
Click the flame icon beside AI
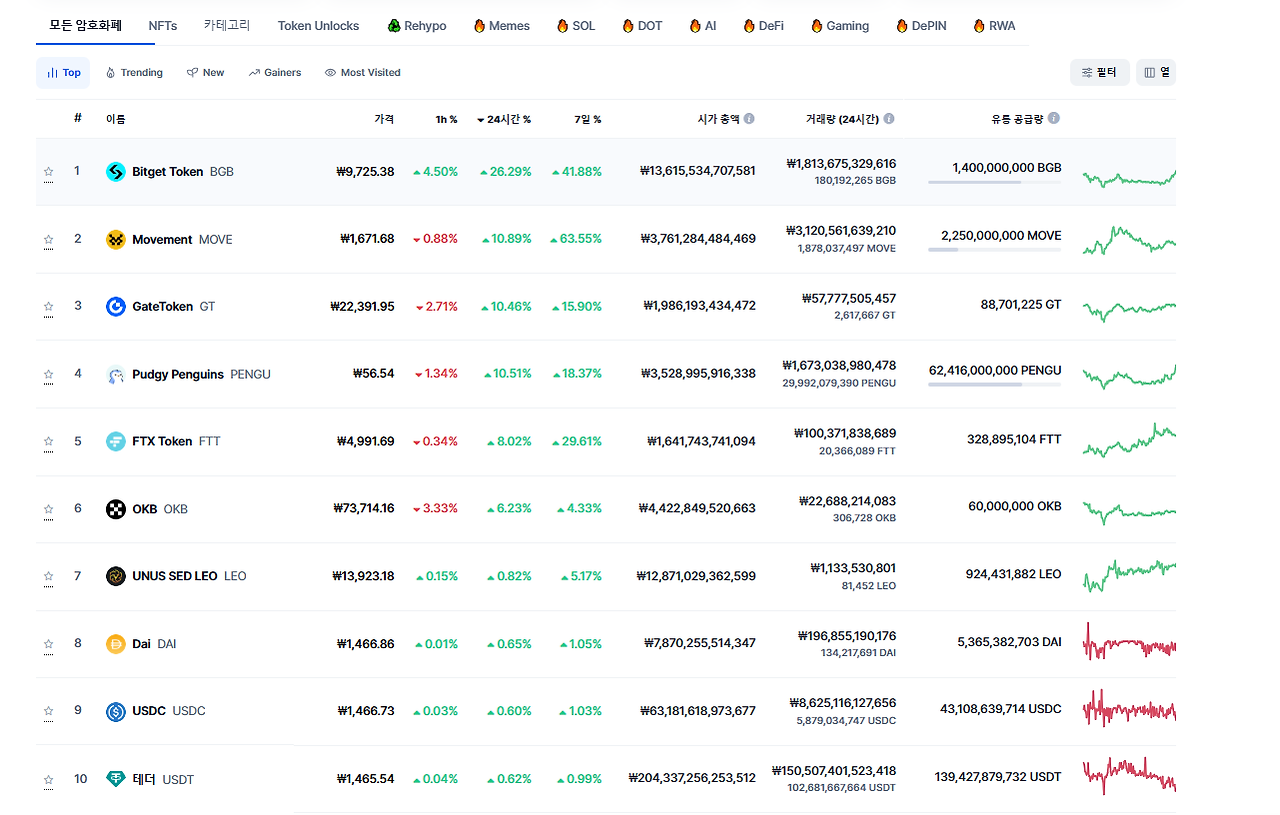(x=695, y=26)
